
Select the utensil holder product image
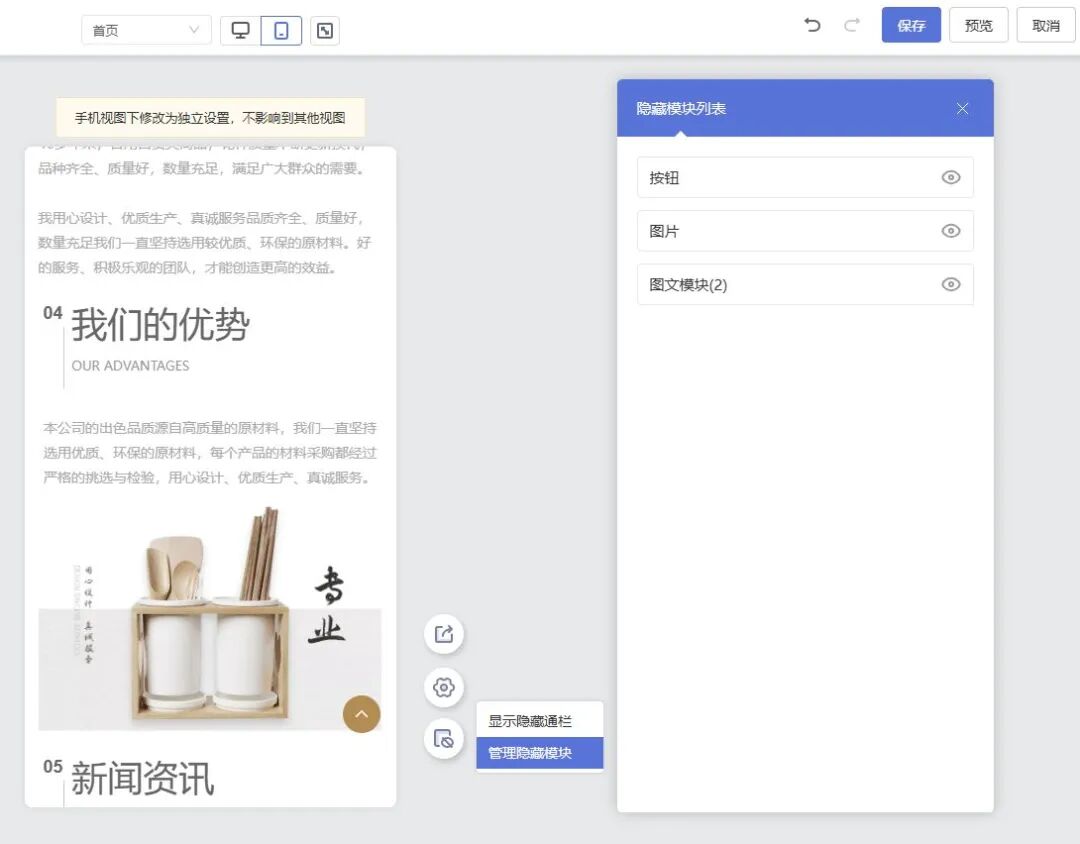coord(209,617)
